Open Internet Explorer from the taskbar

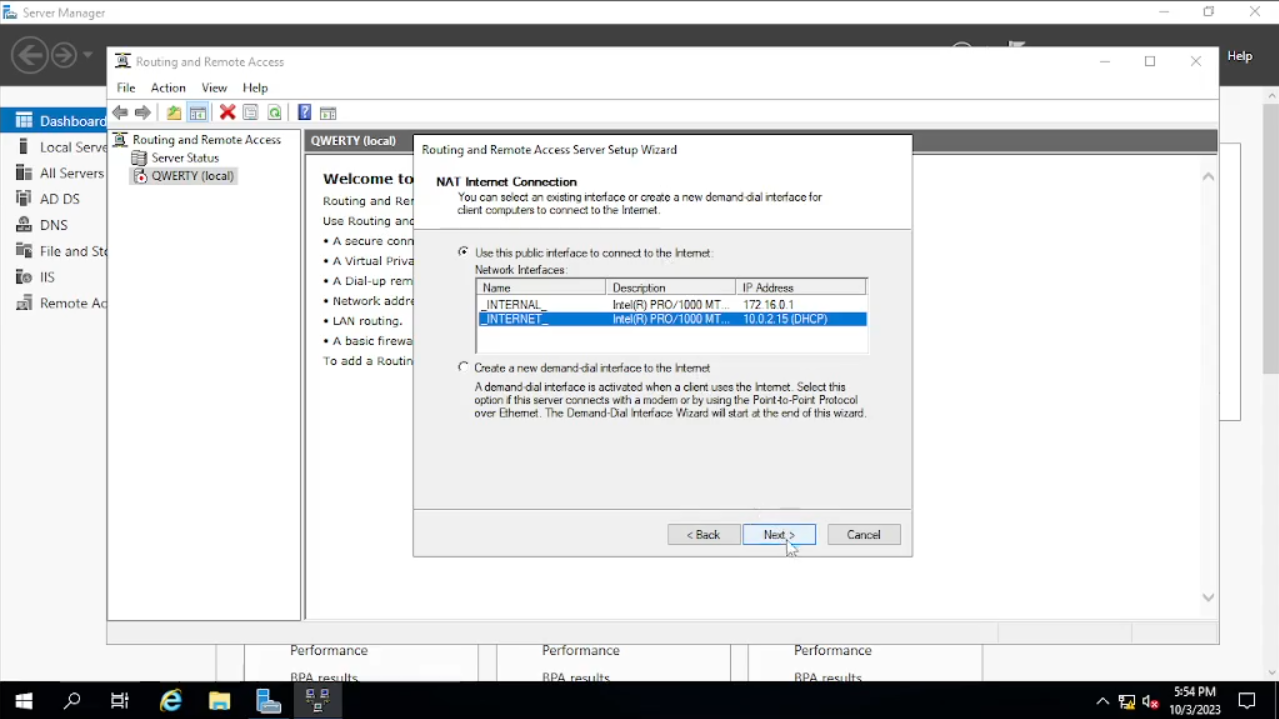[x=171, y=701]
